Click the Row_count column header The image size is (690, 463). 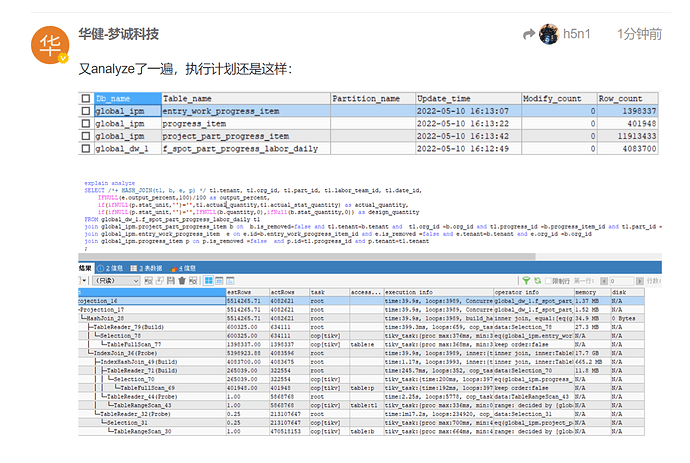(x=625, y=99)
